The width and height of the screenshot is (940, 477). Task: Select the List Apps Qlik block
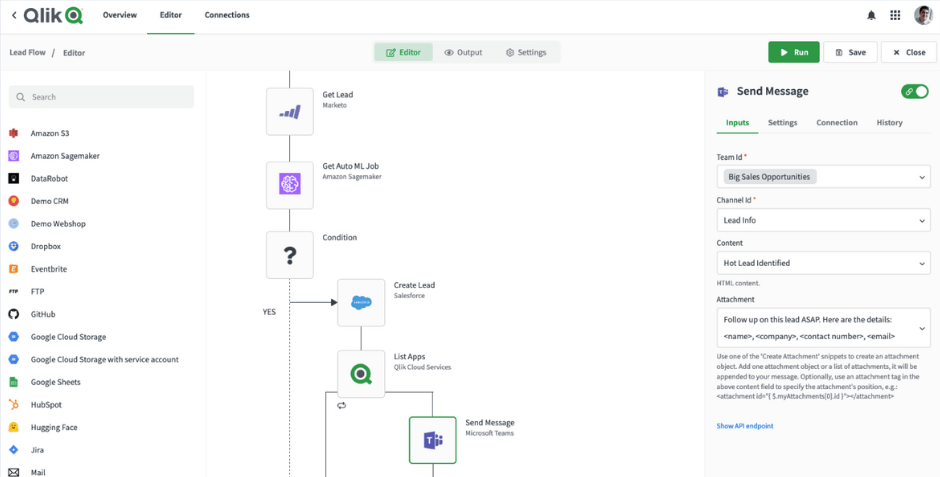pos(361,374)
